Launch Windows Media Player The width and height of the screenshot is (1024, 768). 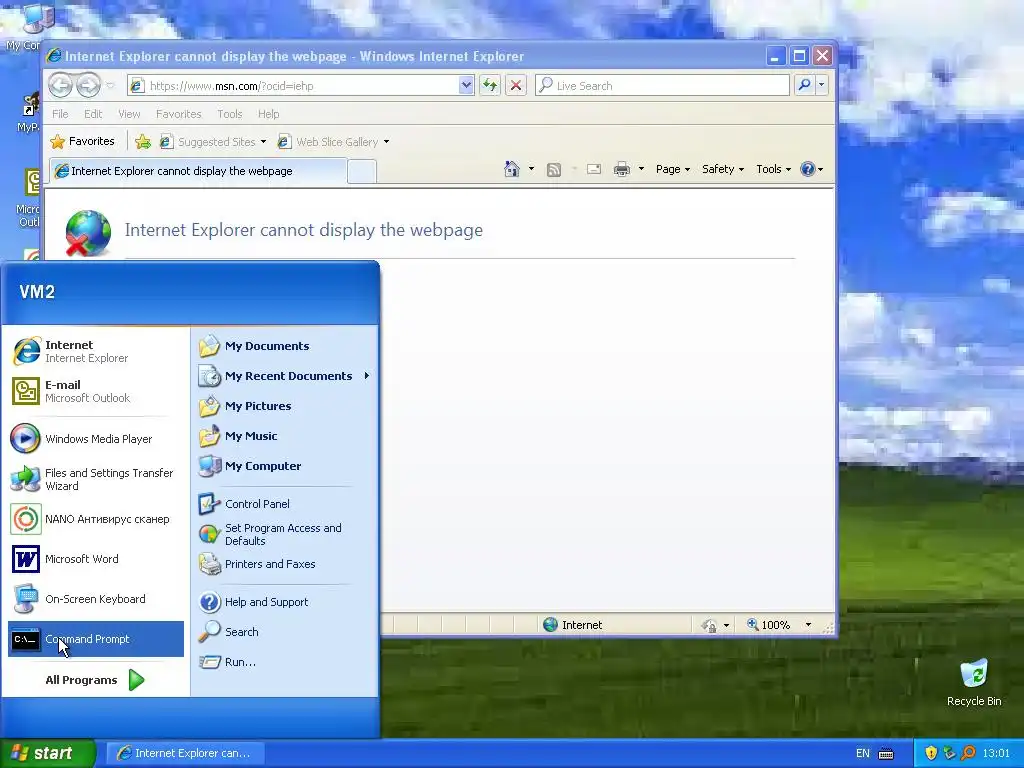click(x=96, y=439)
